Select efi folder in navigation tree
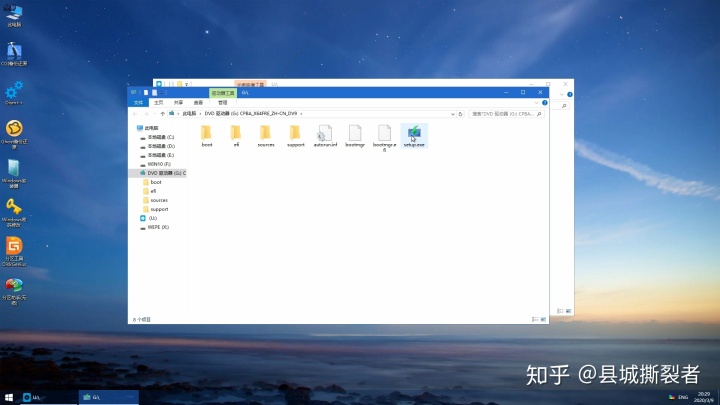The width and height of the screenshot is (720, 405). (150, 191)
